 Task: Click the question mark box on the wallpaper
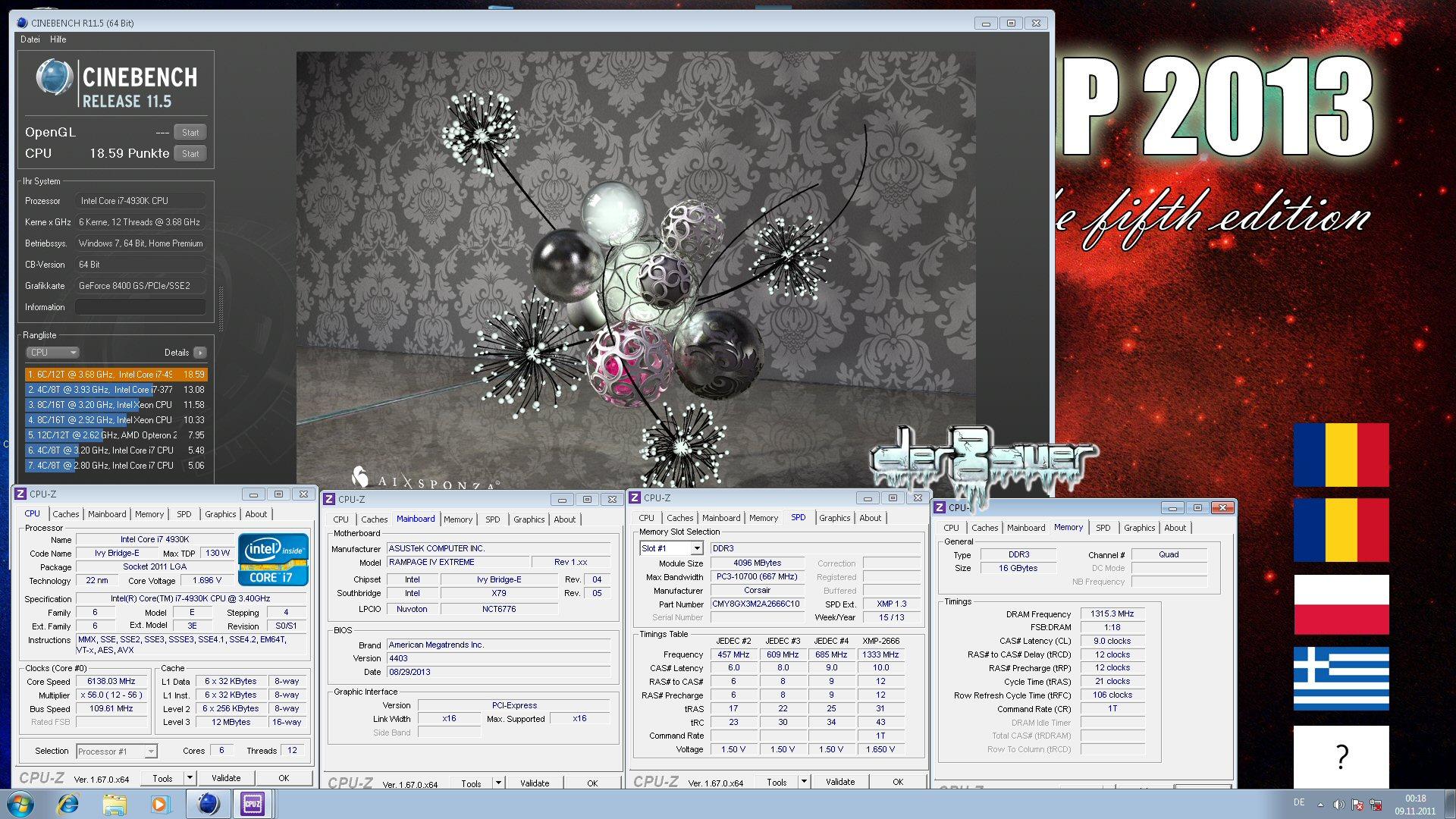point(1341,758)
